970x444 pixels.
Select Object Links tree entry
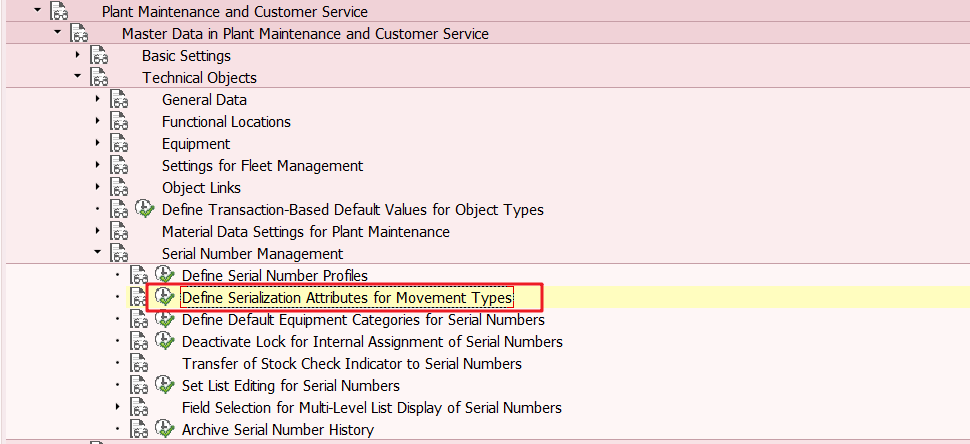tap(201, 187)
